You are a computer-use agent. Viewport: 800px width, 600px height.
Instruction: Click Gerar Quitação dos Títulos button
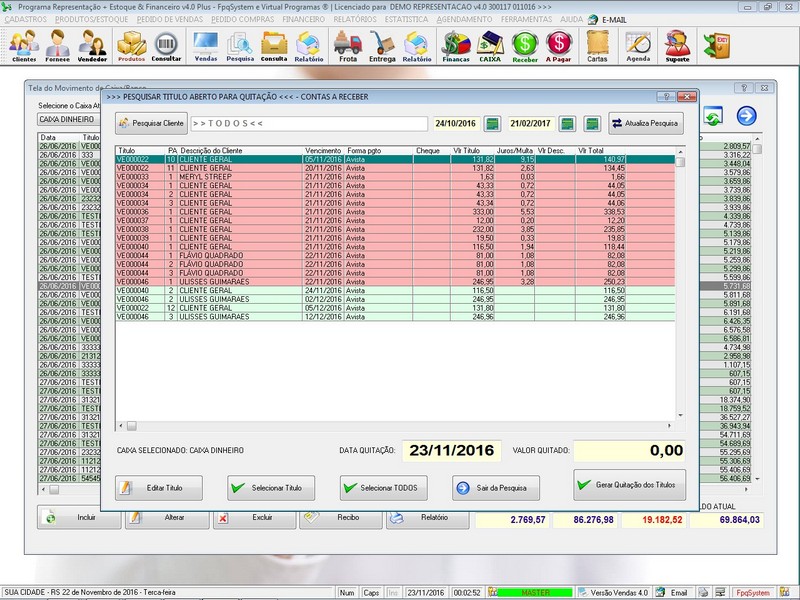(x=630, y=485)
